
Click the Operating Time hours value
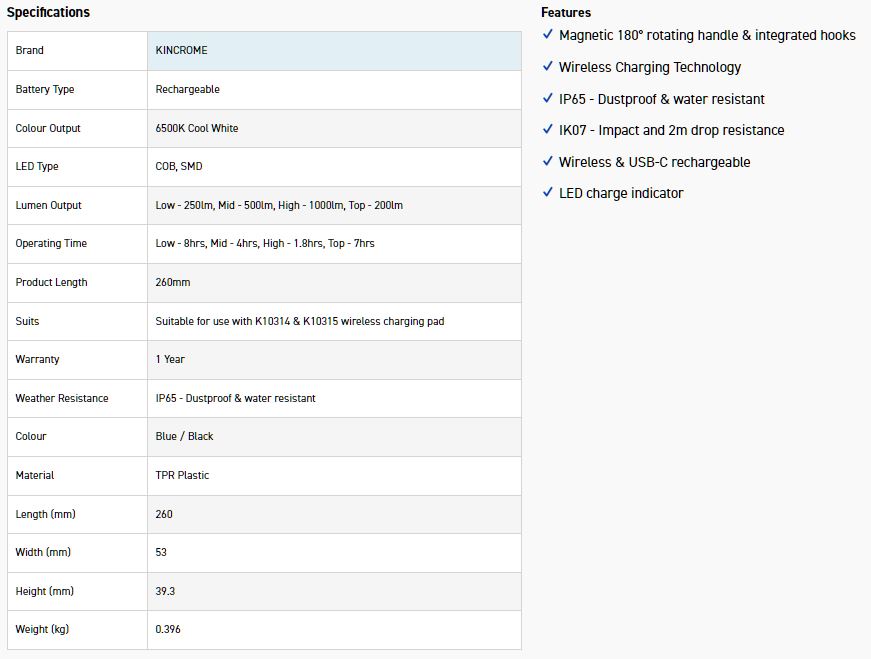pyautogui.click(x=265, y=243)
